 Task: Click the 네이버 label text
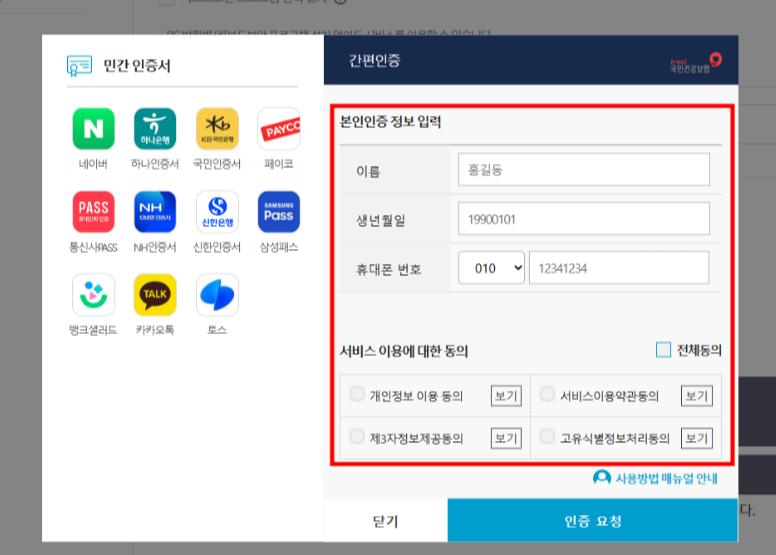(93, 164)
